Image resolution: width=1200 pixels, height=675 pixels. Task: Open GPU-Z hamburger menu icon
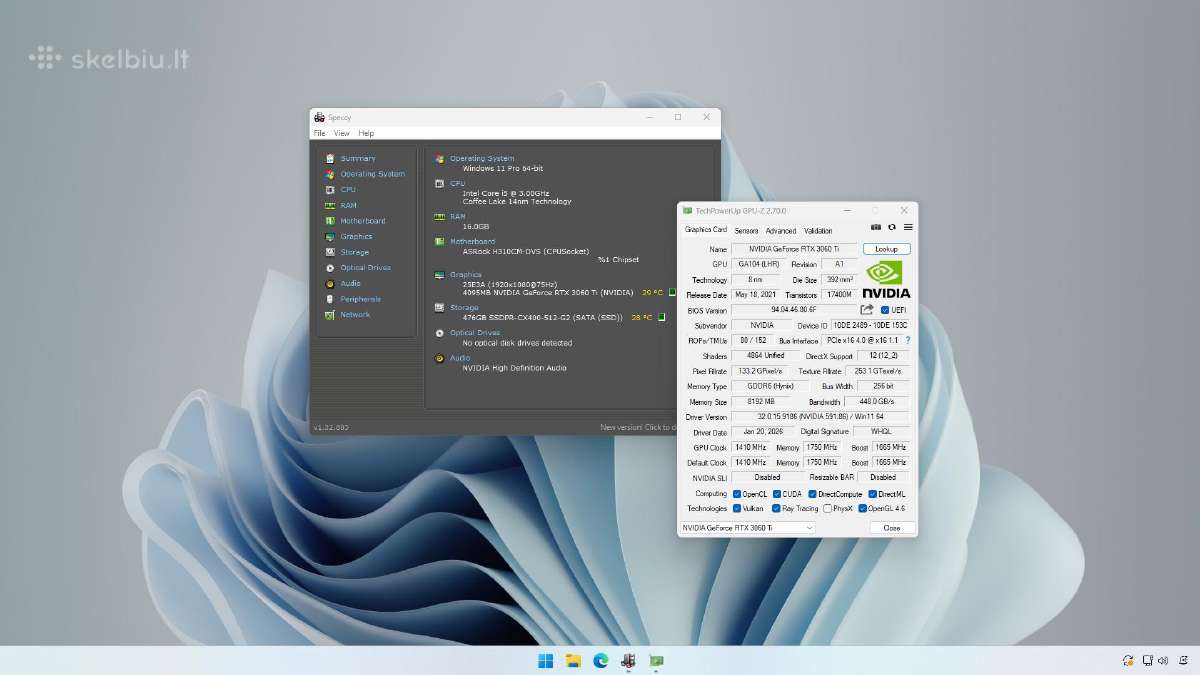908,227
